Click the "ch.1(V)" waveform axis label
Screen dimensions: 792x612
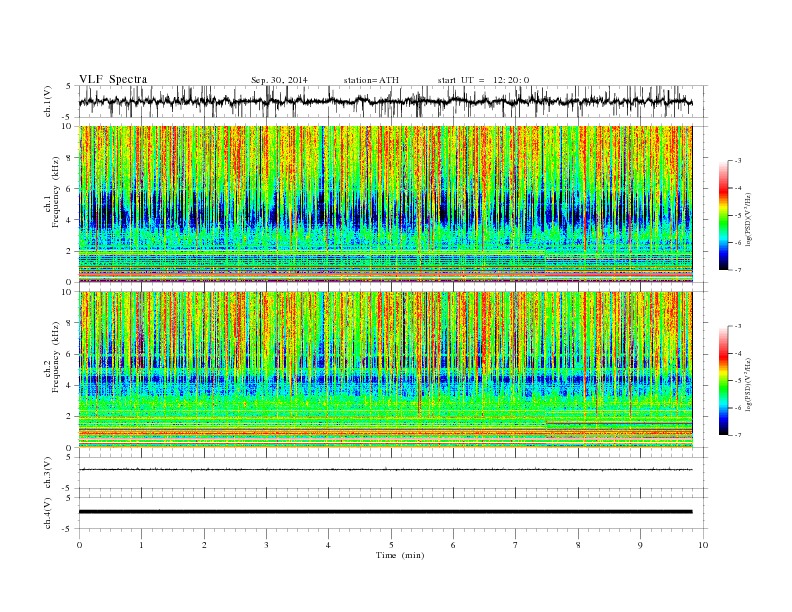pyautogui.click(x=48, y=101)
